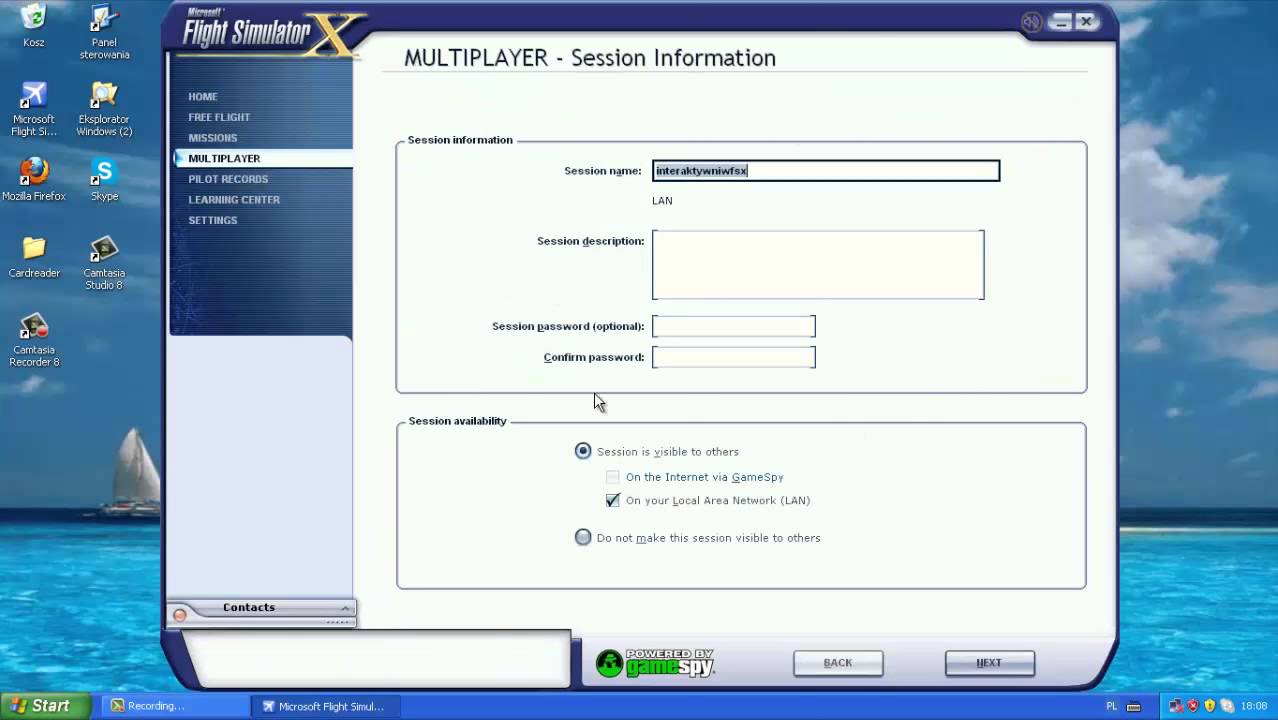1278x720 pixels.
Task: Click the rightmost tray icon beside the clock
Action: 1226,706
